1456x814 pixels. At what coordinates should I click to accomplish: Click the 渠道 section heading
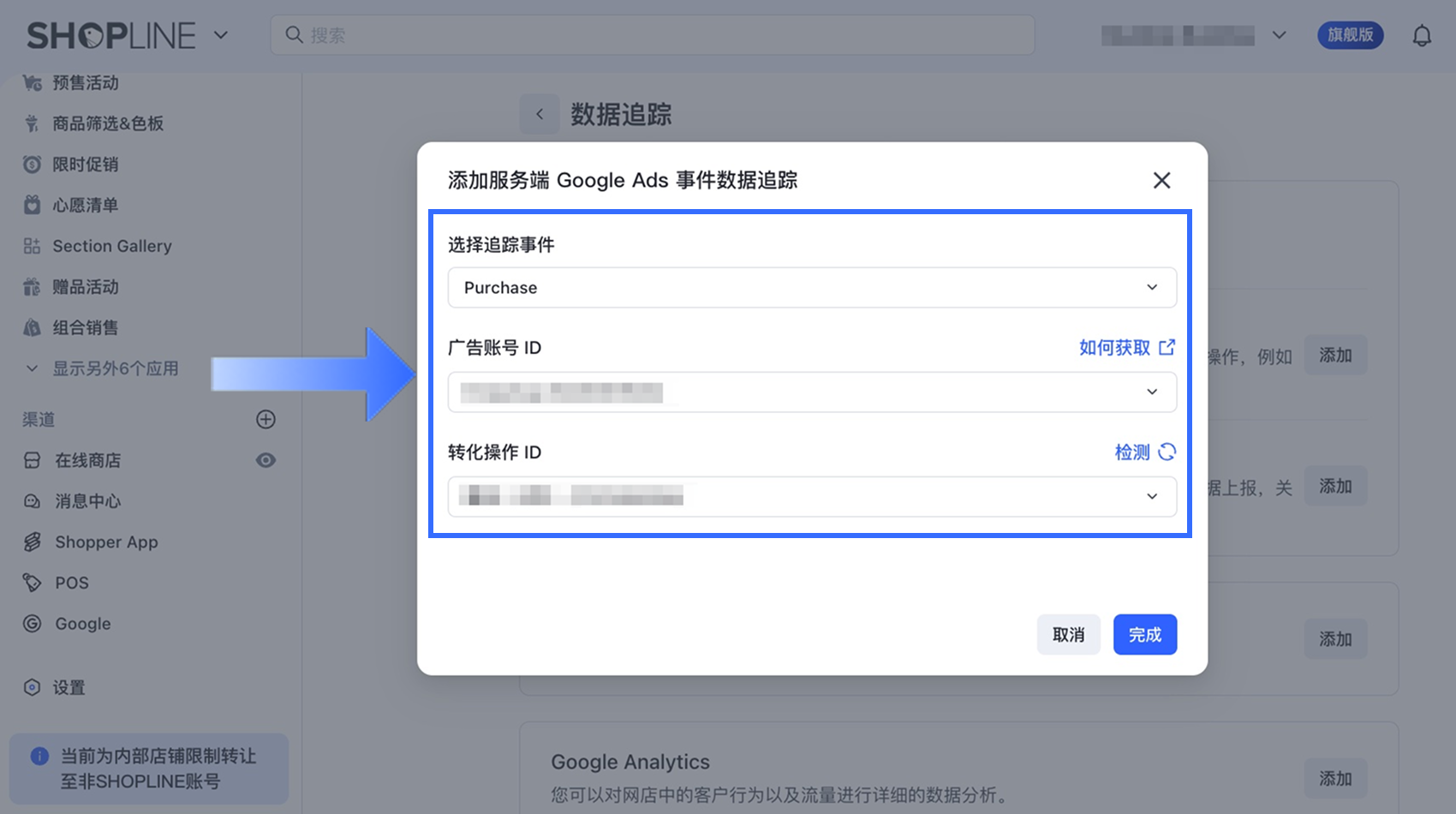click(x=39, y=419)
